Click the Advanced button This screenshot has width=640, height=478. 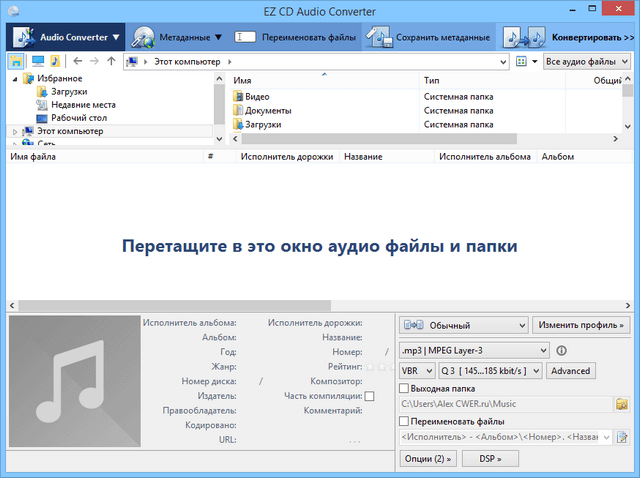(571, 371)
